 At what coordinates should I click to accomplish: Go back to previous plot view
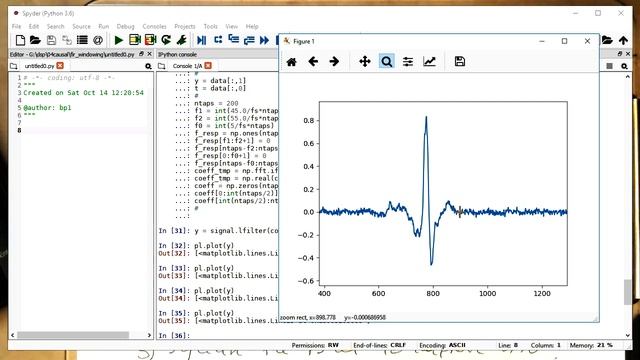pyautogui.click(x=313, y=62)
